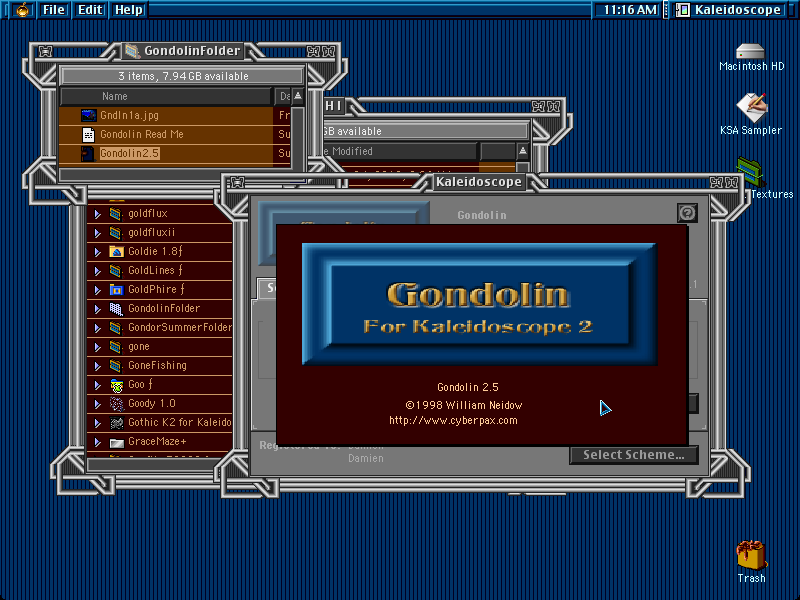This screenshot has width=800, height=600.
Task: Click the GondorSummerFolder name text
Action: [180, 328]
